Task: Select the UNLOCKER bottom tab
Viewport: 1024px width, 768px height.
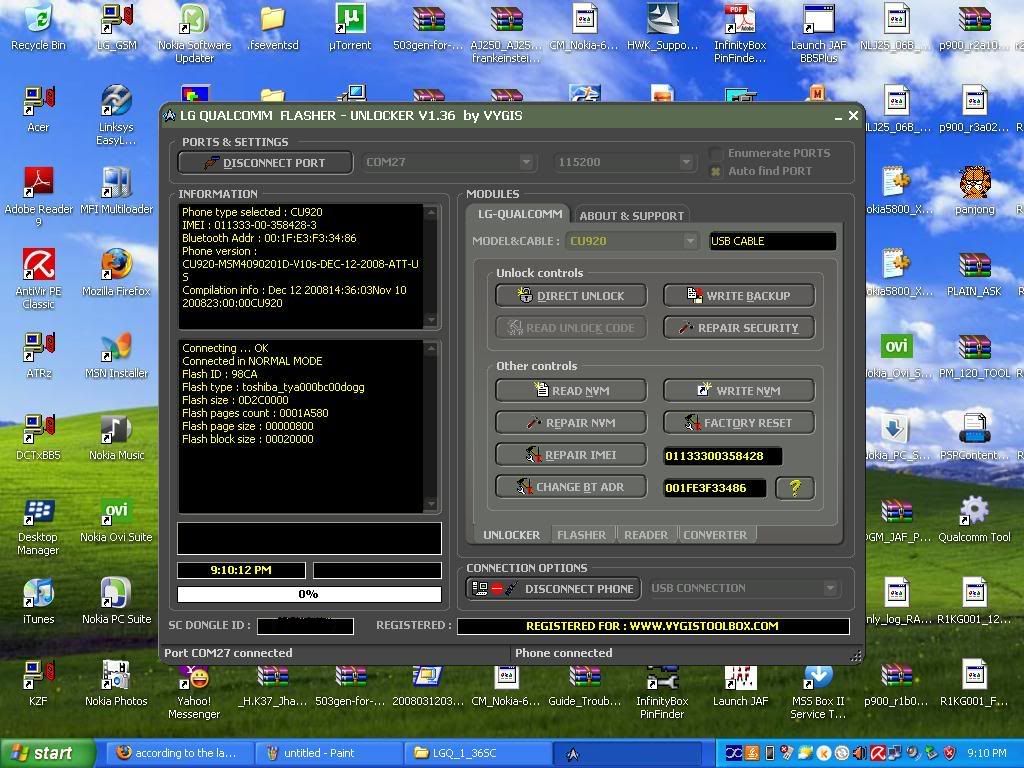Action: (x=511, y=535)
